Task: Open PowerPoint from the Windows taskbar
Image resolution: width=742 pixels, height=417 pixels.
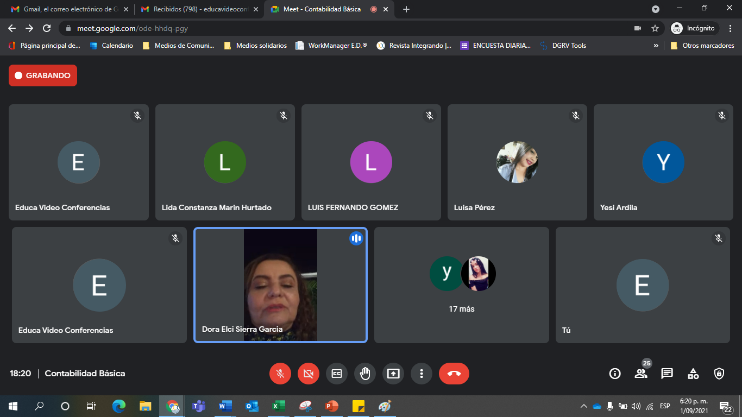Action: 332,406
